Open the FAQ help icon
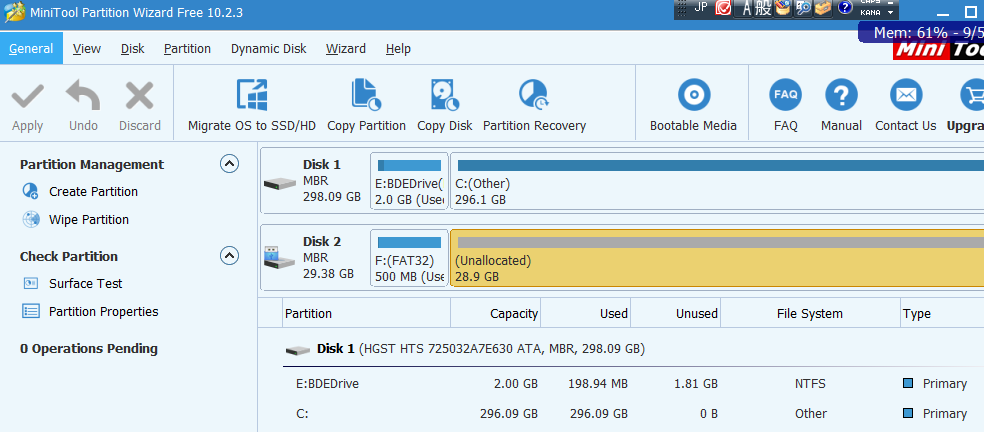984x432 pixels. pos(785,95)
